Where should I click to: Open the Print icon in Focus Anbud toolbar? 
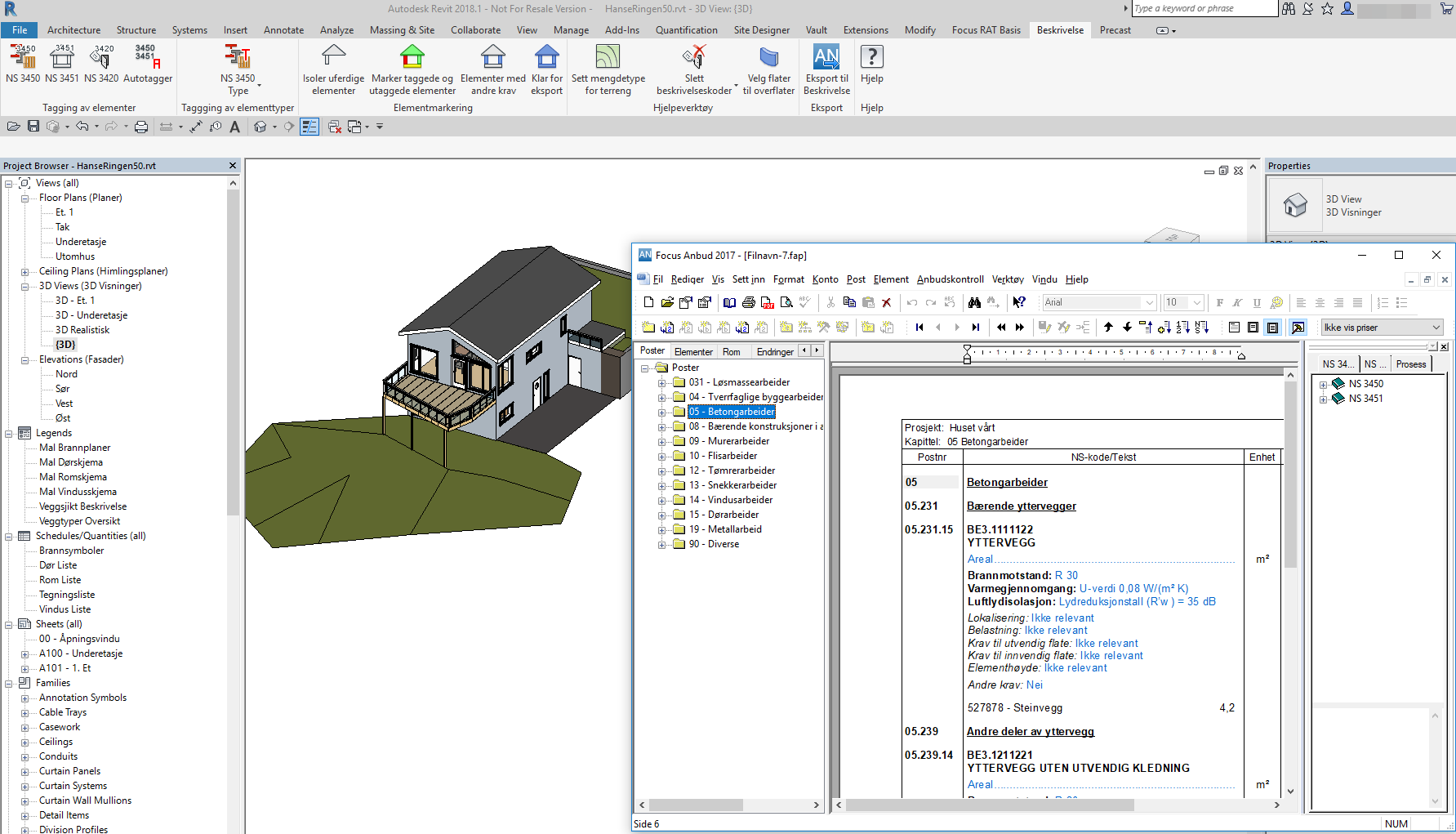click(749, 302)
